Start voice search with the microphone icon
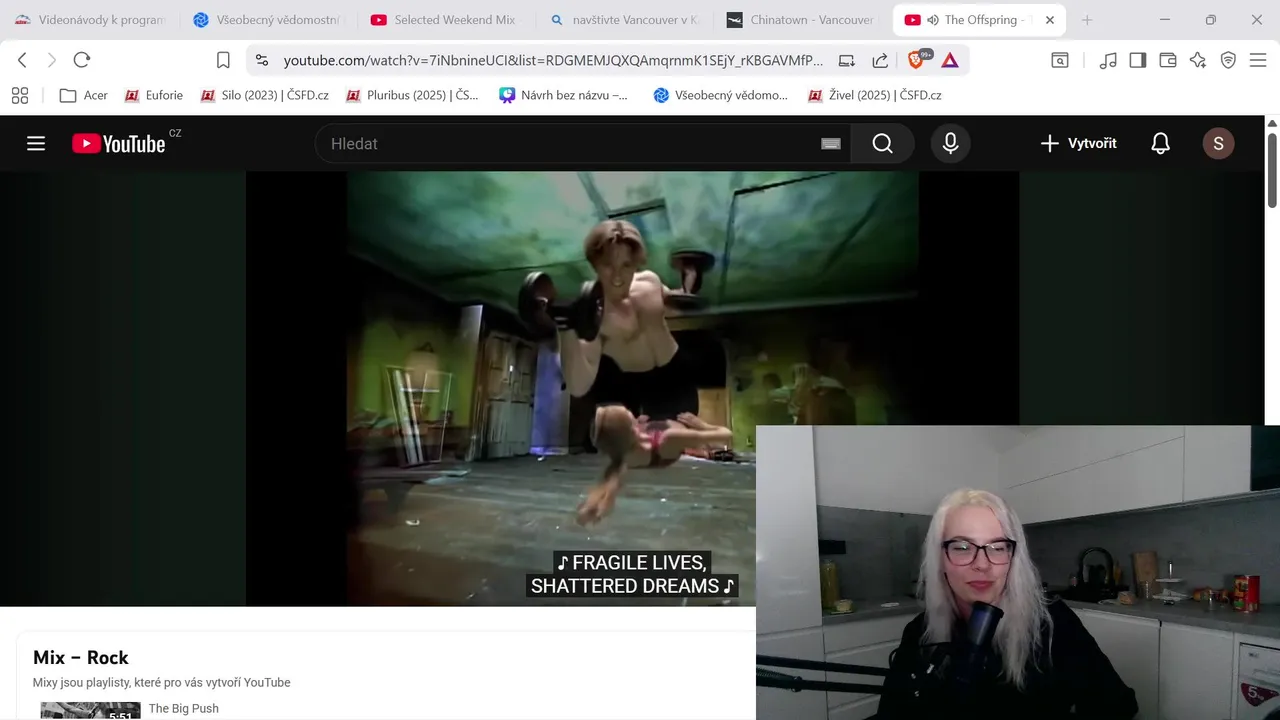 950,143
